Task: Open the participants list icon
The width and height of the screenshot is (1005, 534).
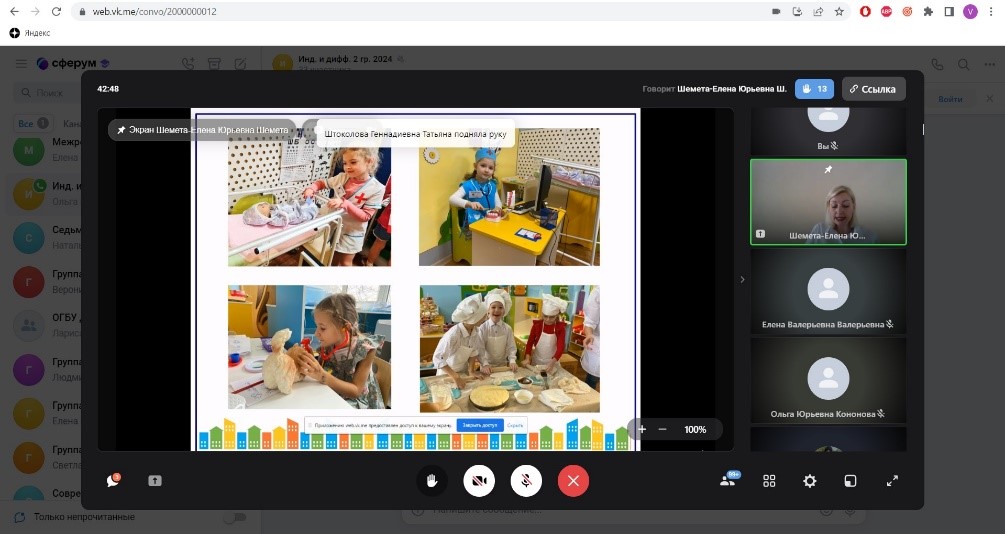Action: [x=729, y=480]
